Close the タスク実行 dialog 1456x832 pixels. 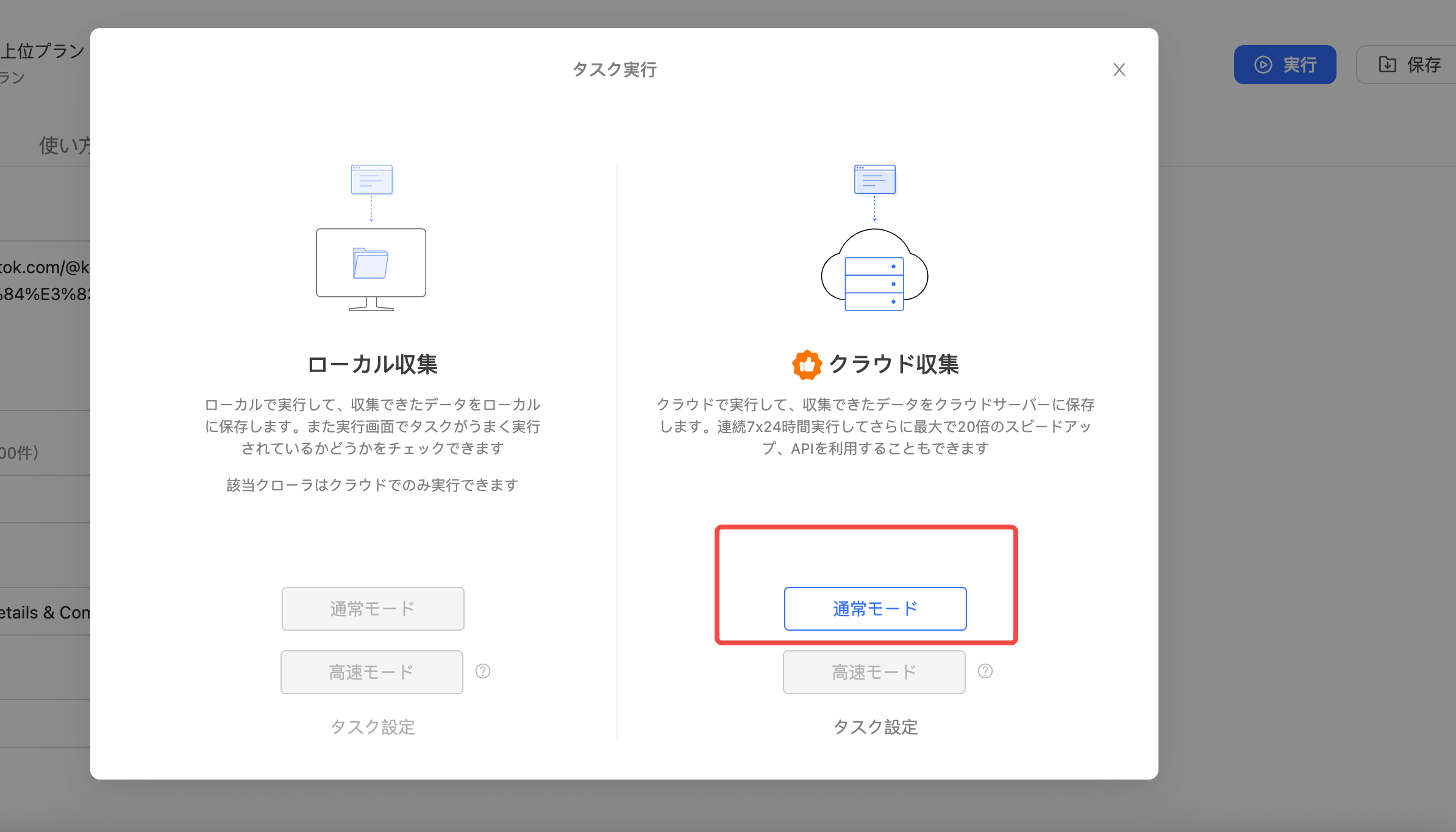tap(1119, 70)
